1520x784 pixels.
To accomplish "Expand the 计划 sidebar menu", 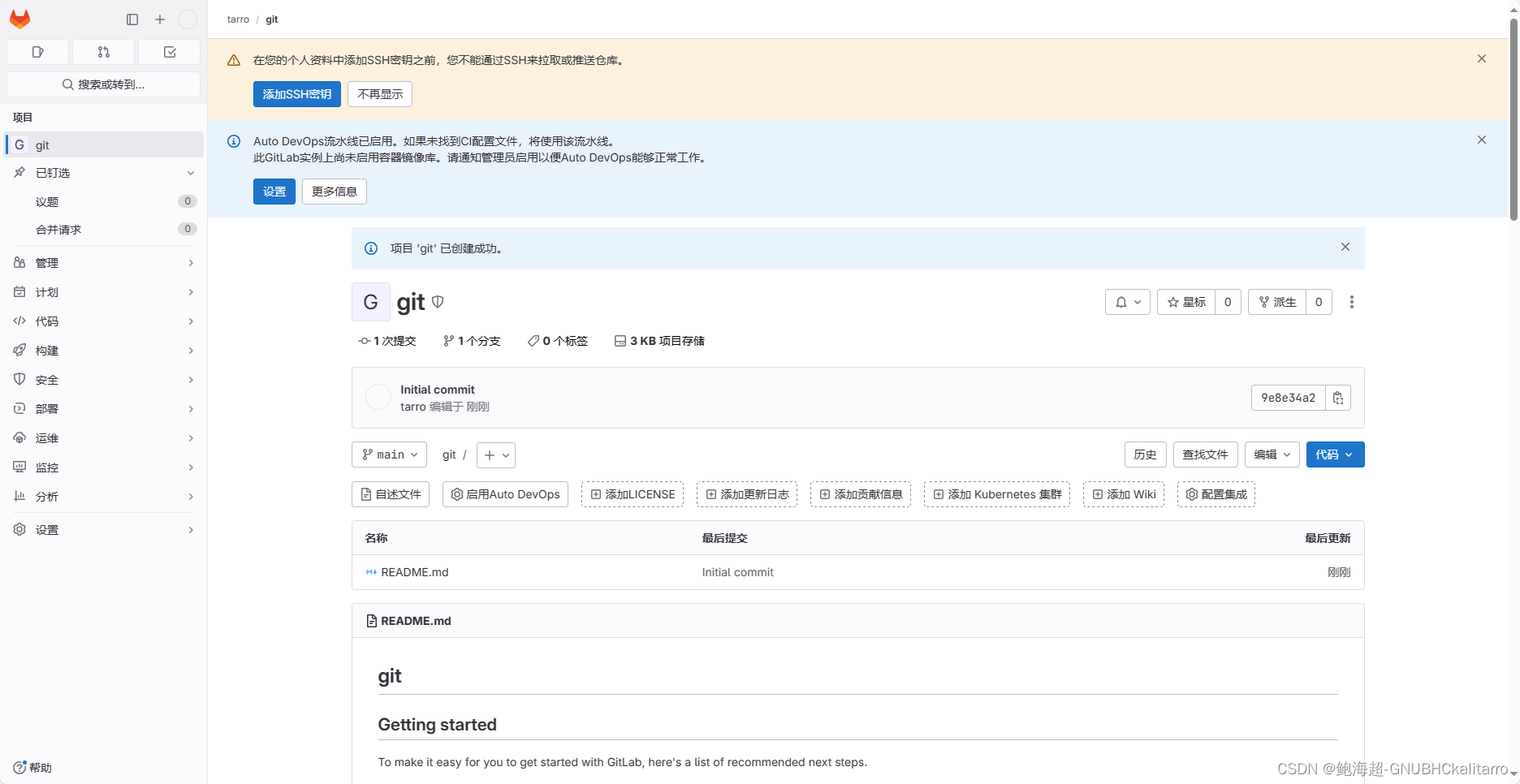I will click(104, 292).
